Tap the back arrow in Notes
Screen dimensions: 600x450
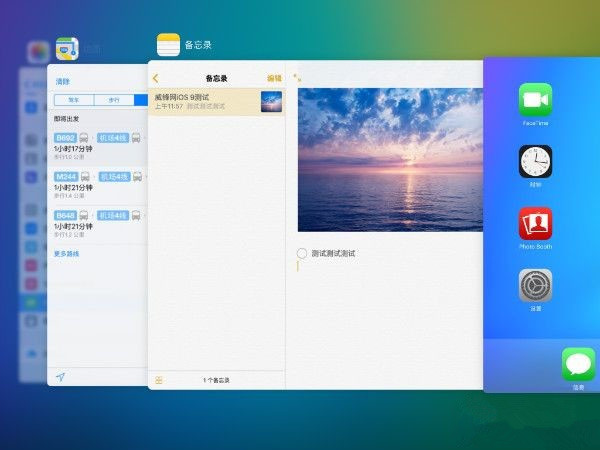point(155,78)
